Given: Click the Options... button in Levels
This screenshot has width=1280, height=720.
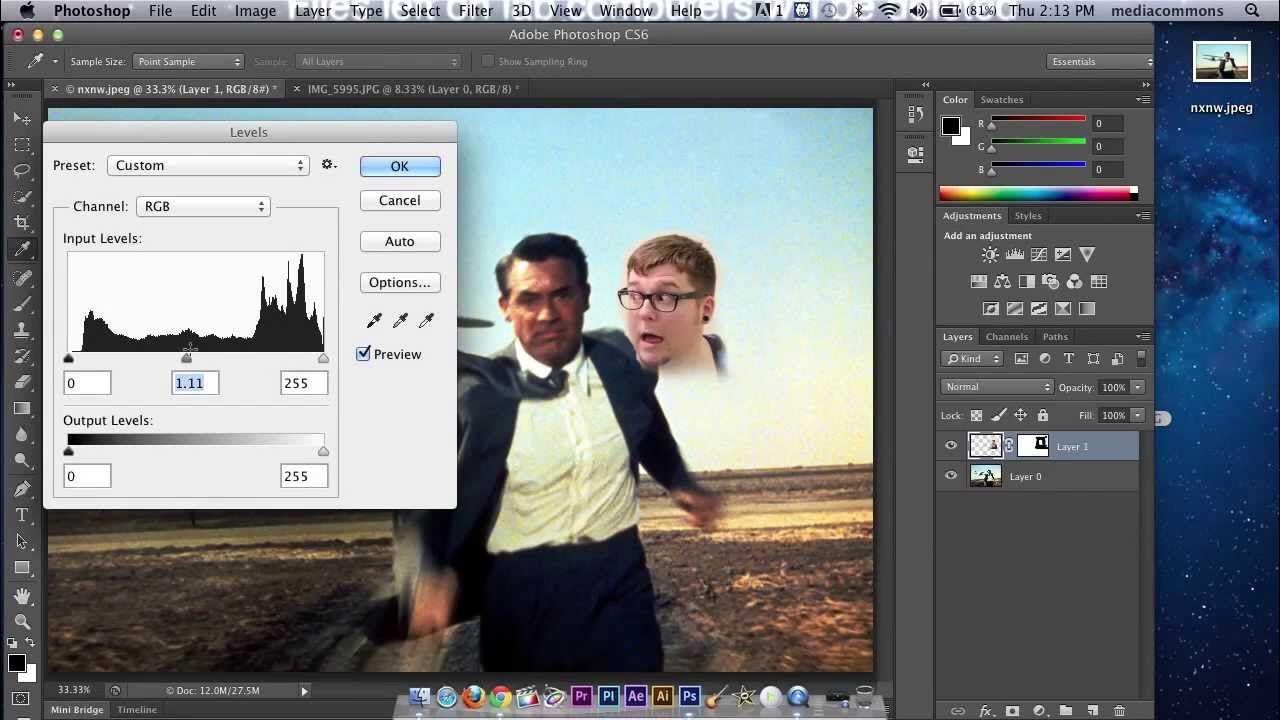Looking at the screenshot, I should pyautogui.click(x=399, y=282).
